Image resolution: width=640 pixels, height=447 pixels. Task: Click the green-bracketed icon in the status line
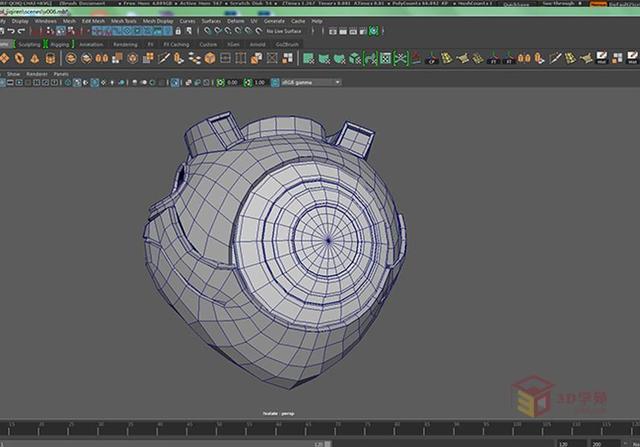(x=373, y=31)
